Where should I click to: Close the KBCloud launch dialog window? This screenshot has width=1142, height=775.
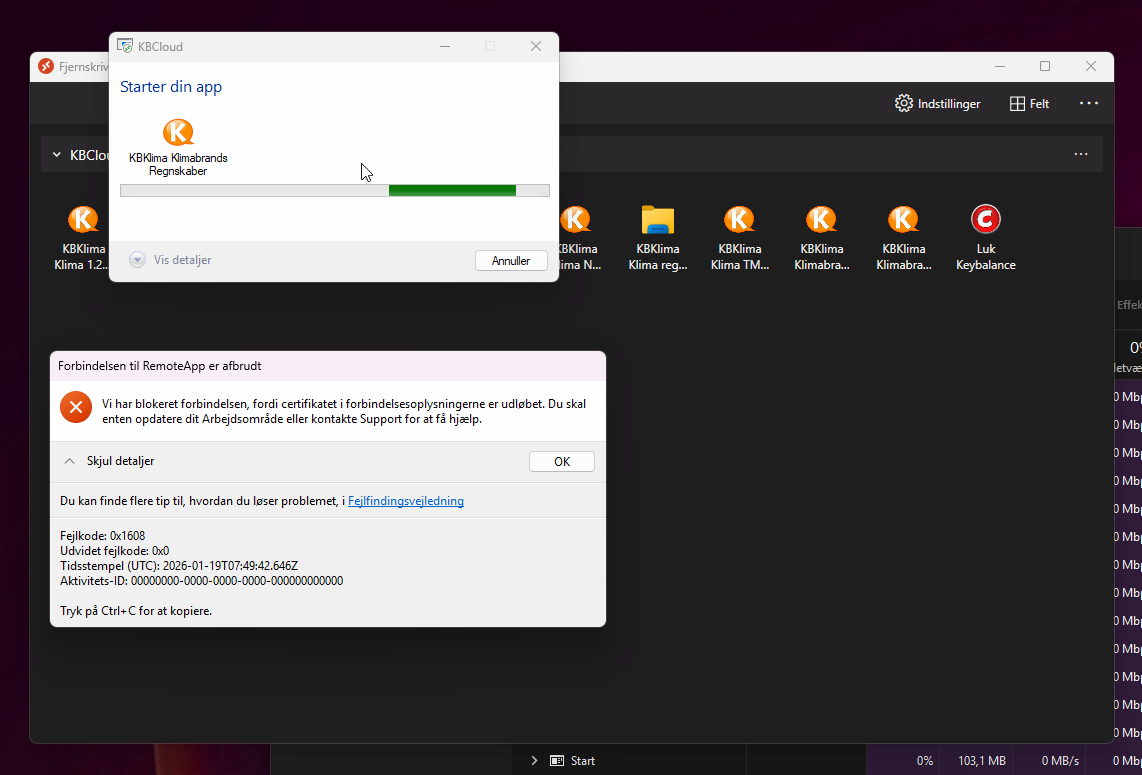(x=535, y=46)
